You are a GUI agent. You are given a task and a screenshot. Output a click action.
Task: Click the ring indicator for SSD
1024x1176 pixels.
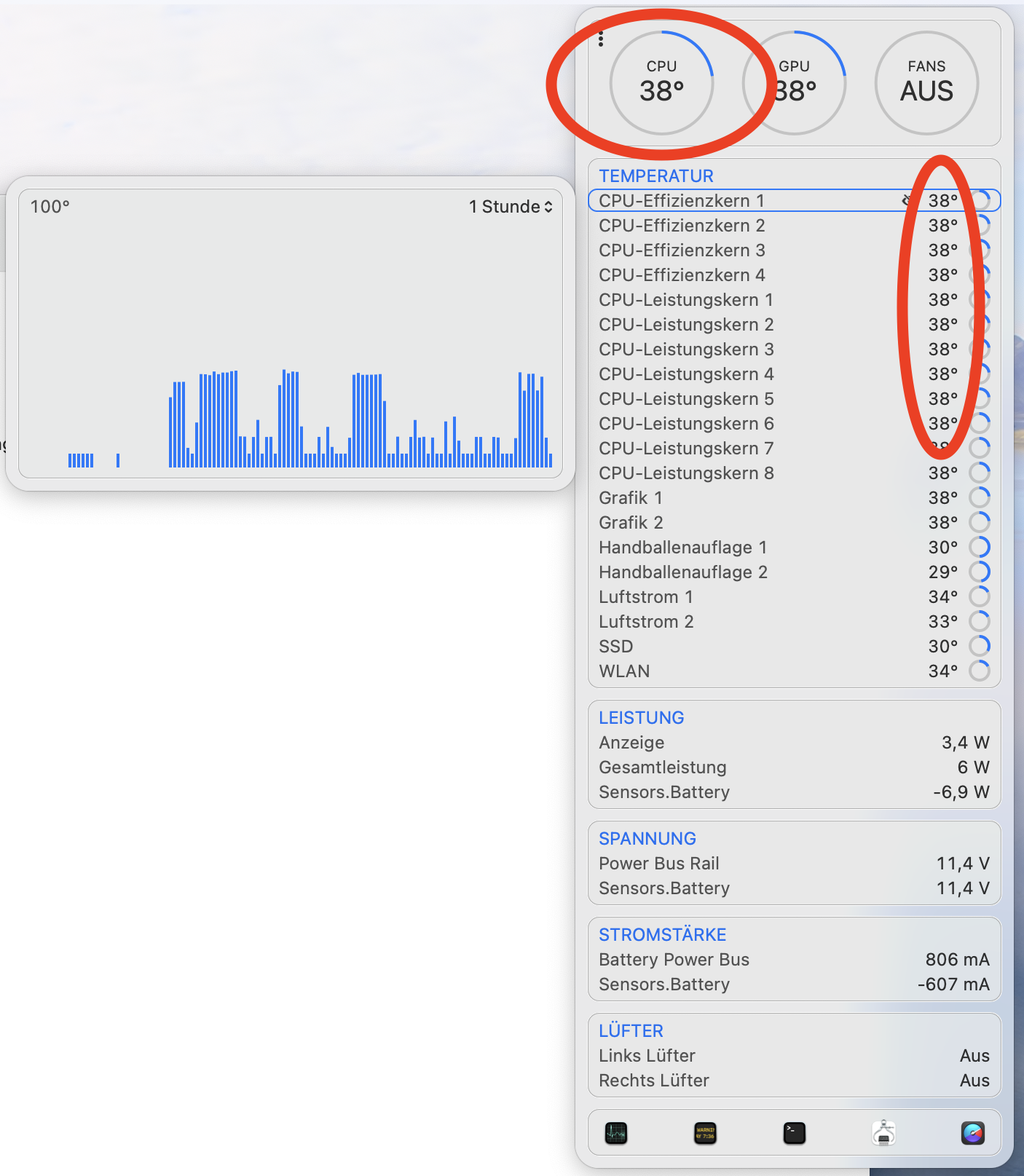point(980,646)
